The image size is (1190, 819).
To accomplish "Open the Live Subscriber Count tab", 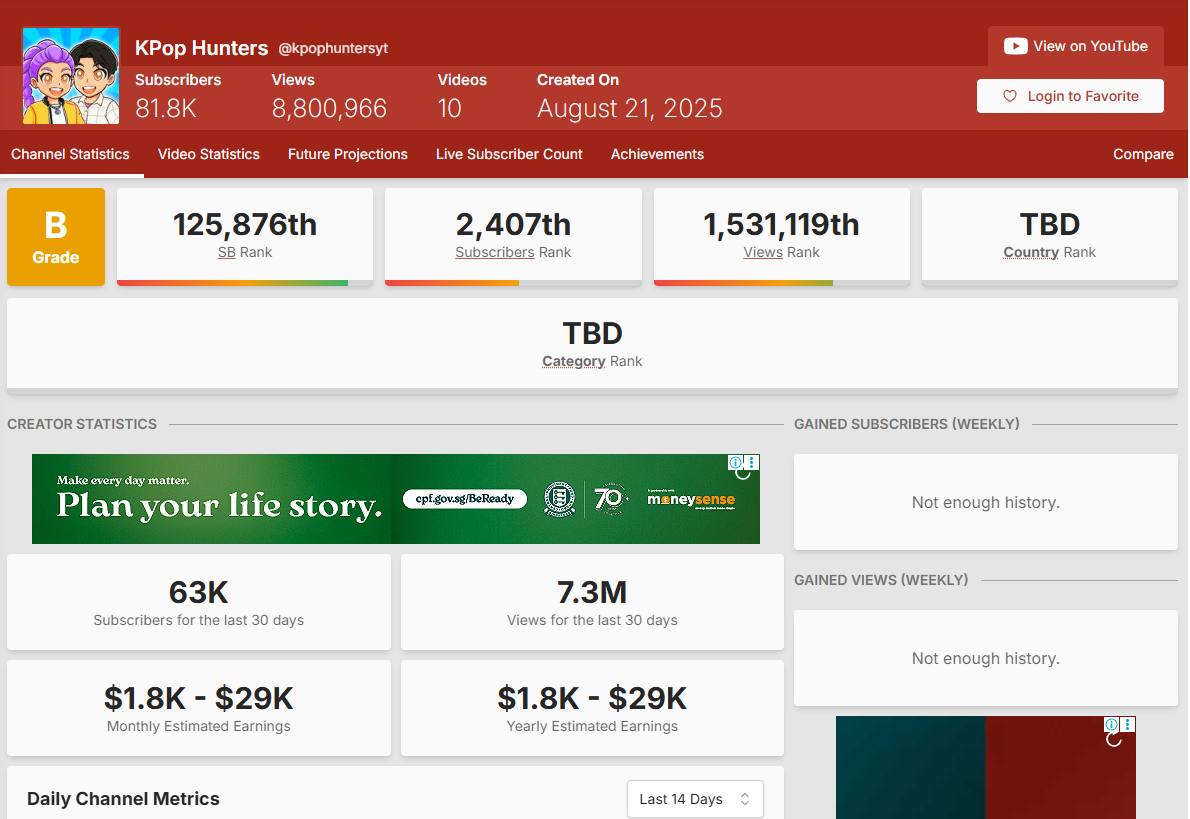I will click(x=509, y=154).
